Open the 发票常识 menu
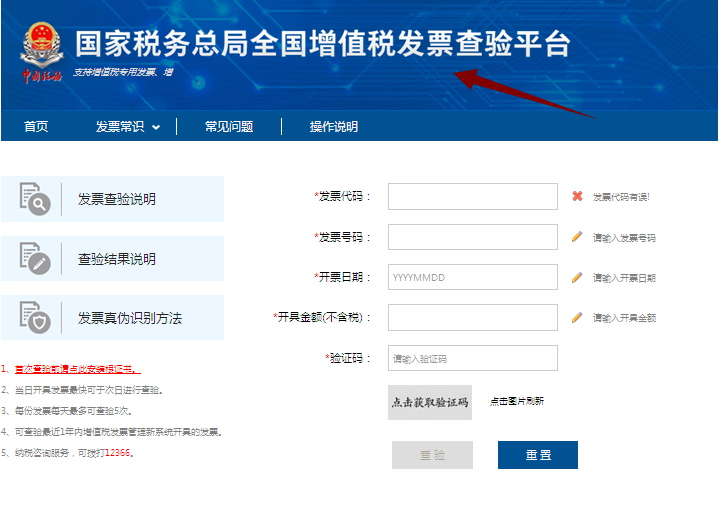The image size is (727, 510). 120,126
